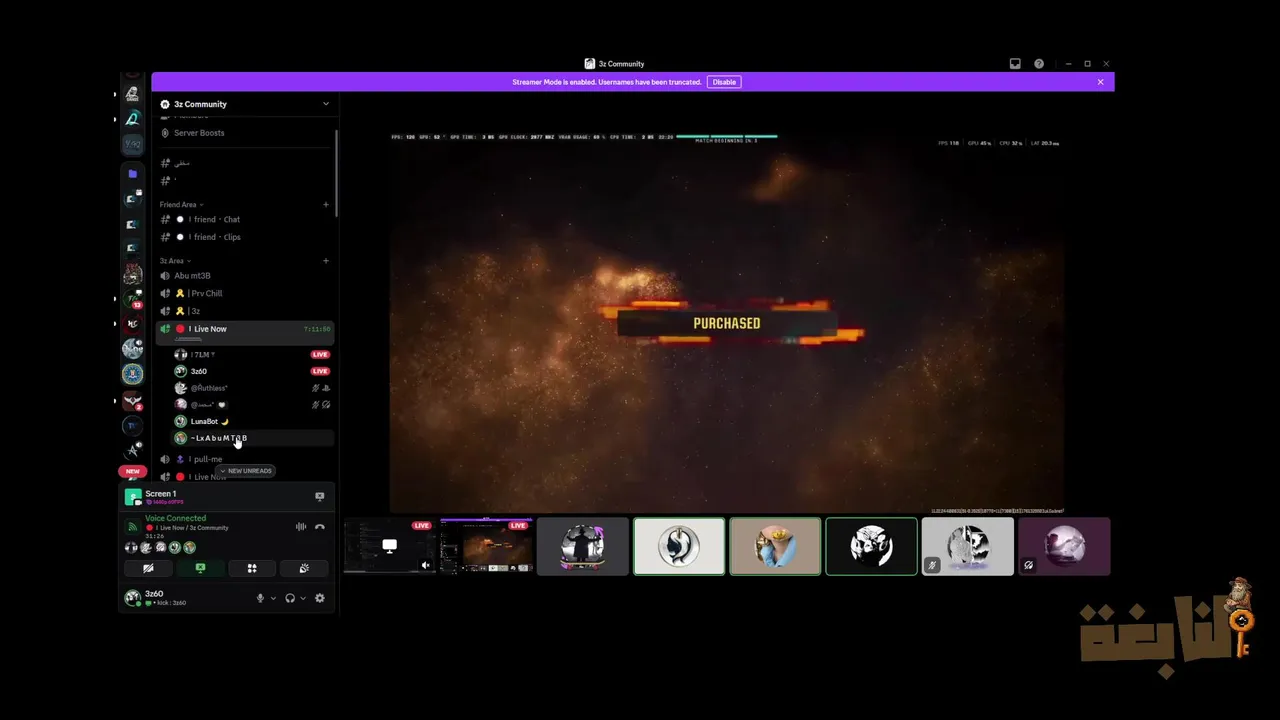Screen dimensions: 1280x720
Task: Select the beige participant tile
Action: [775, 546]
